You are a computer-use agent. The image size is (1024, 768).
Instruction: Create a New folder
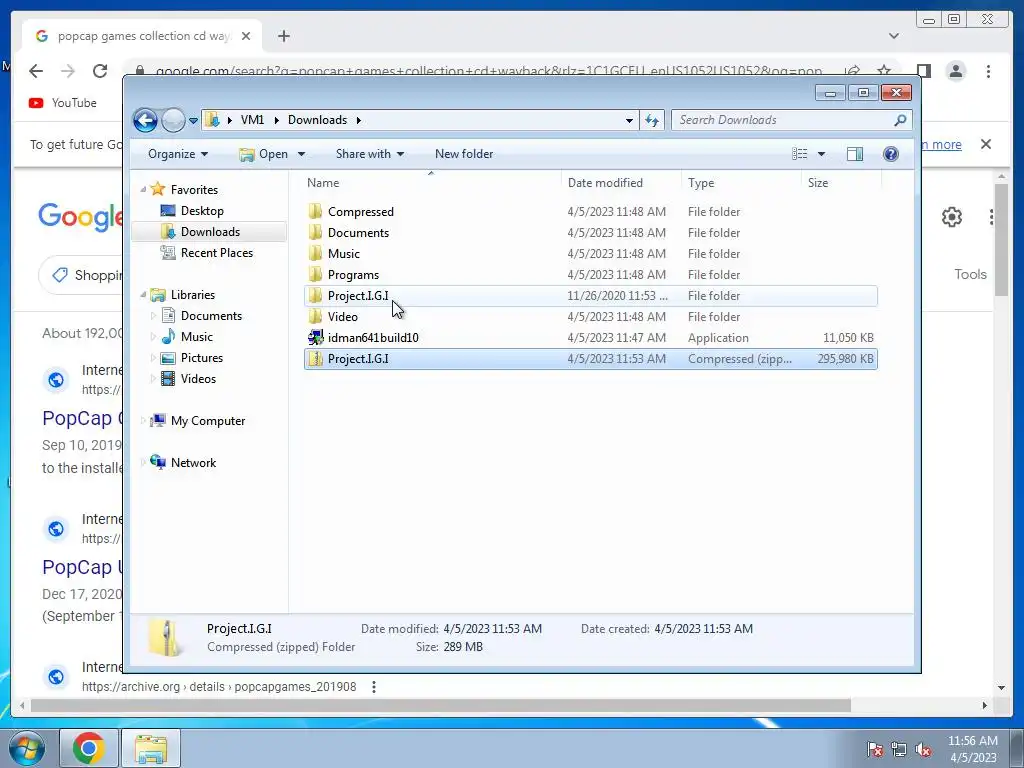click(x=464, y=154)
